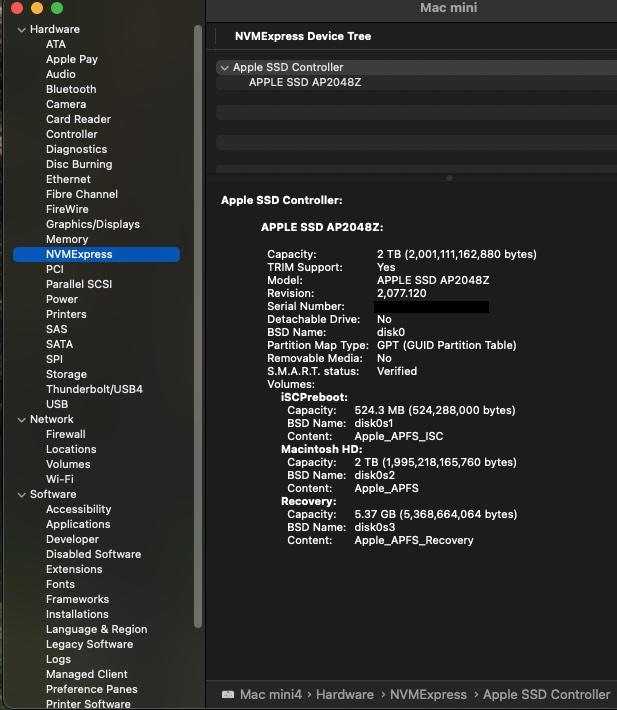
Task: Click the pane divider handle dot
Action: point(449,178)
